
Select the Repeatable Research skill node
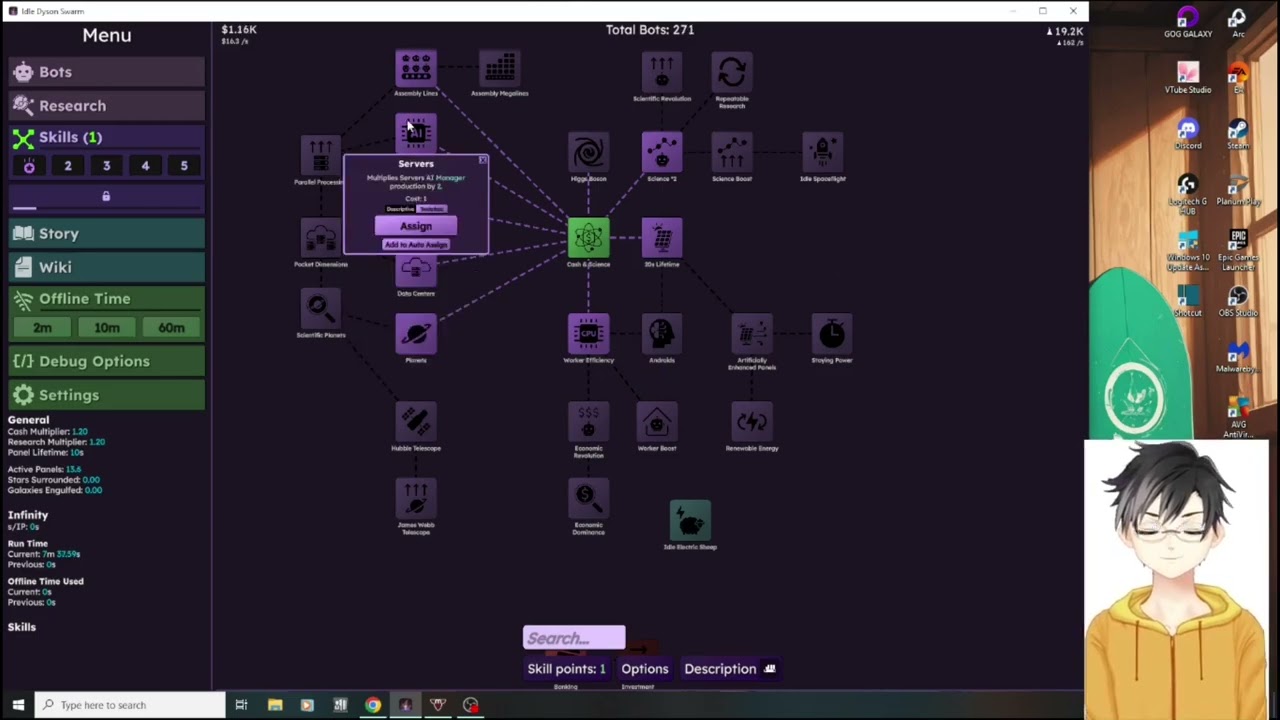732,72
